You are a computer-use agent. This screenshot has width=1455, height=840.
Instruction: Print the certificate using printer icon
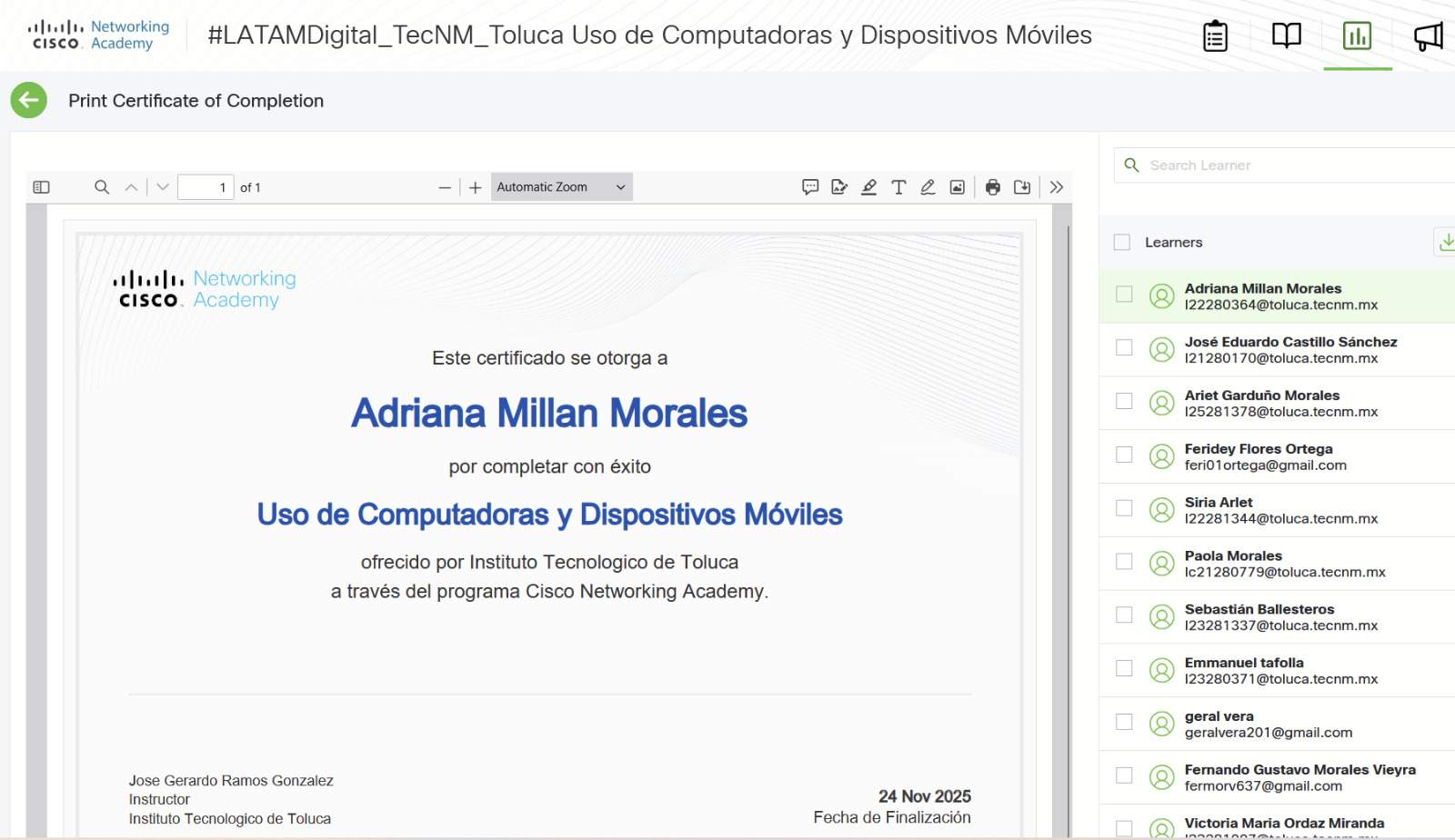tap(992, 187)
